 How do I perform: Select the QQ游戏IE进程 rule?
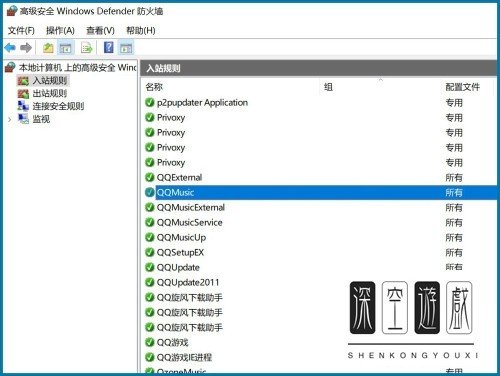(184, 357)
